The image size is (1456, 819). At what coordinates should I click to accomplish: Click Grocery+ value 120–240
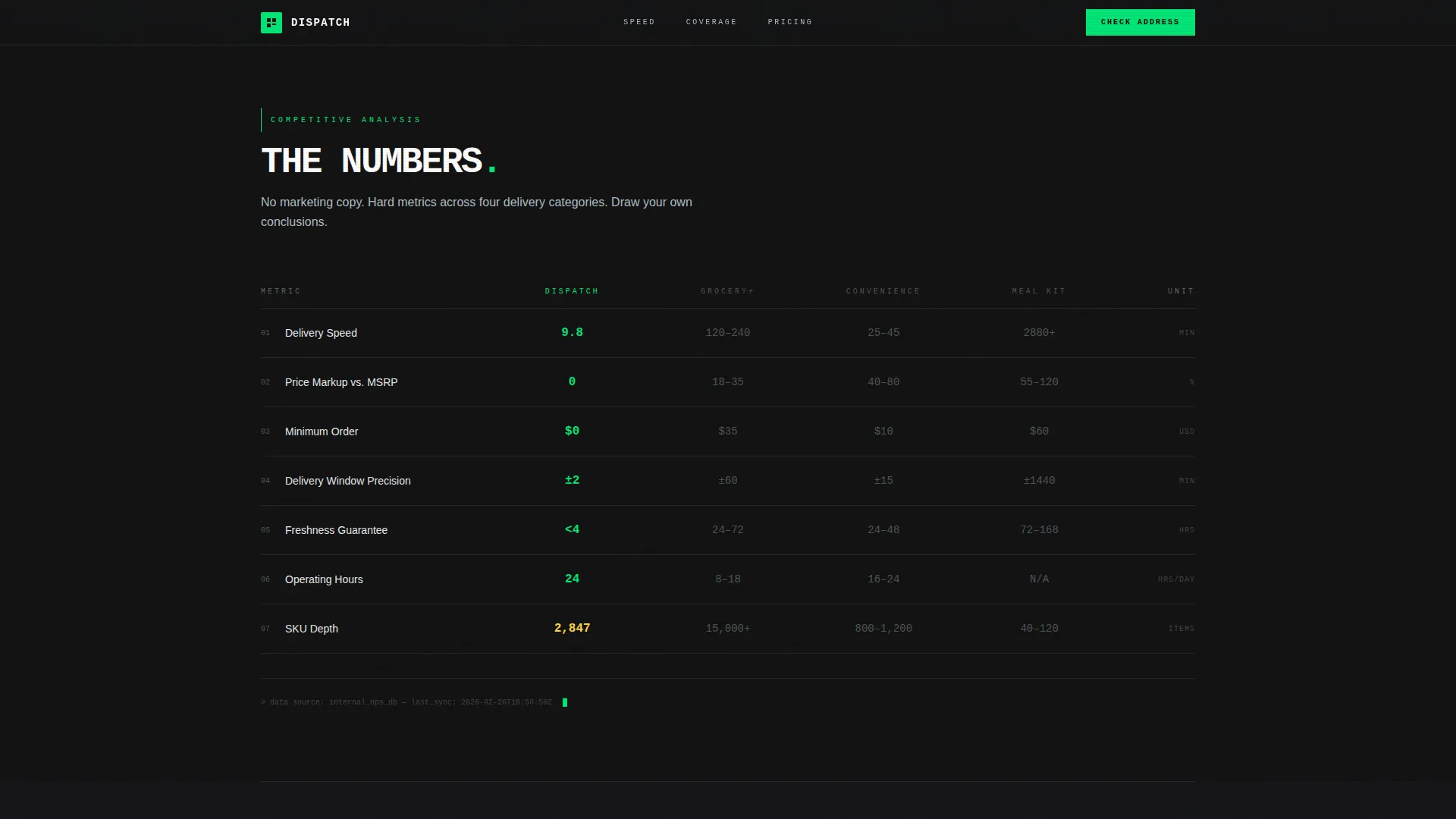coord(727,333)
